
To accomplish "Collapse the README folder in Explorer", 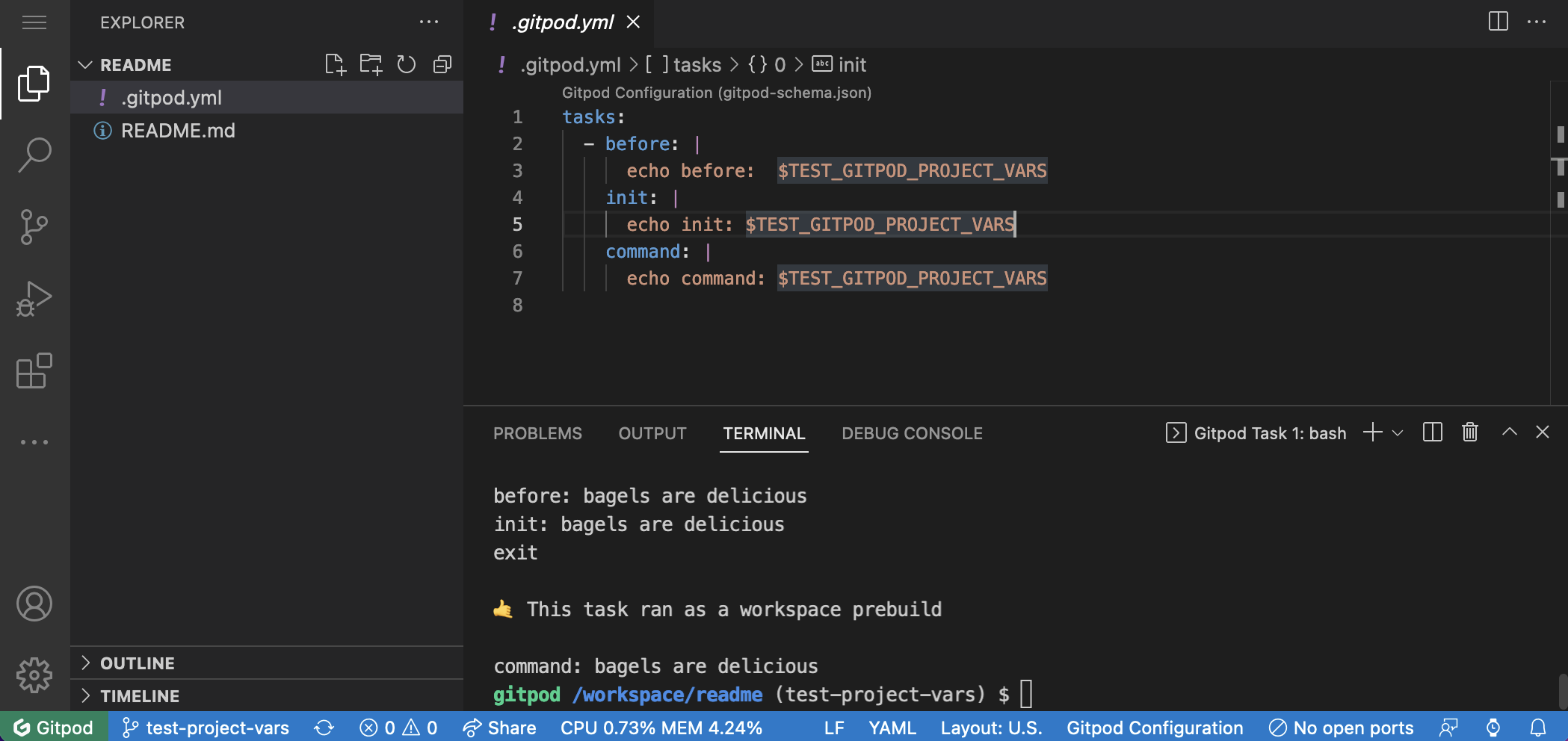I will [85, 64].
